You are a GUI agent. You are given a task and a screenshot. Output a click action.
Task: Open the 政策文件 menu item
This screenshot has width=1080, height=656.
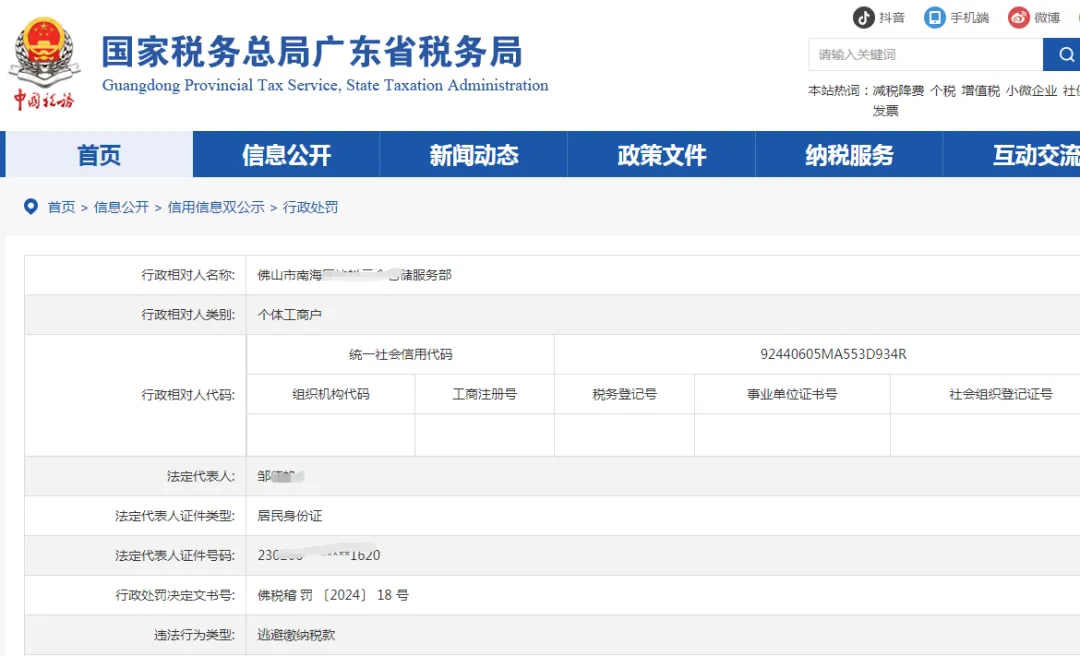point(660,155)
